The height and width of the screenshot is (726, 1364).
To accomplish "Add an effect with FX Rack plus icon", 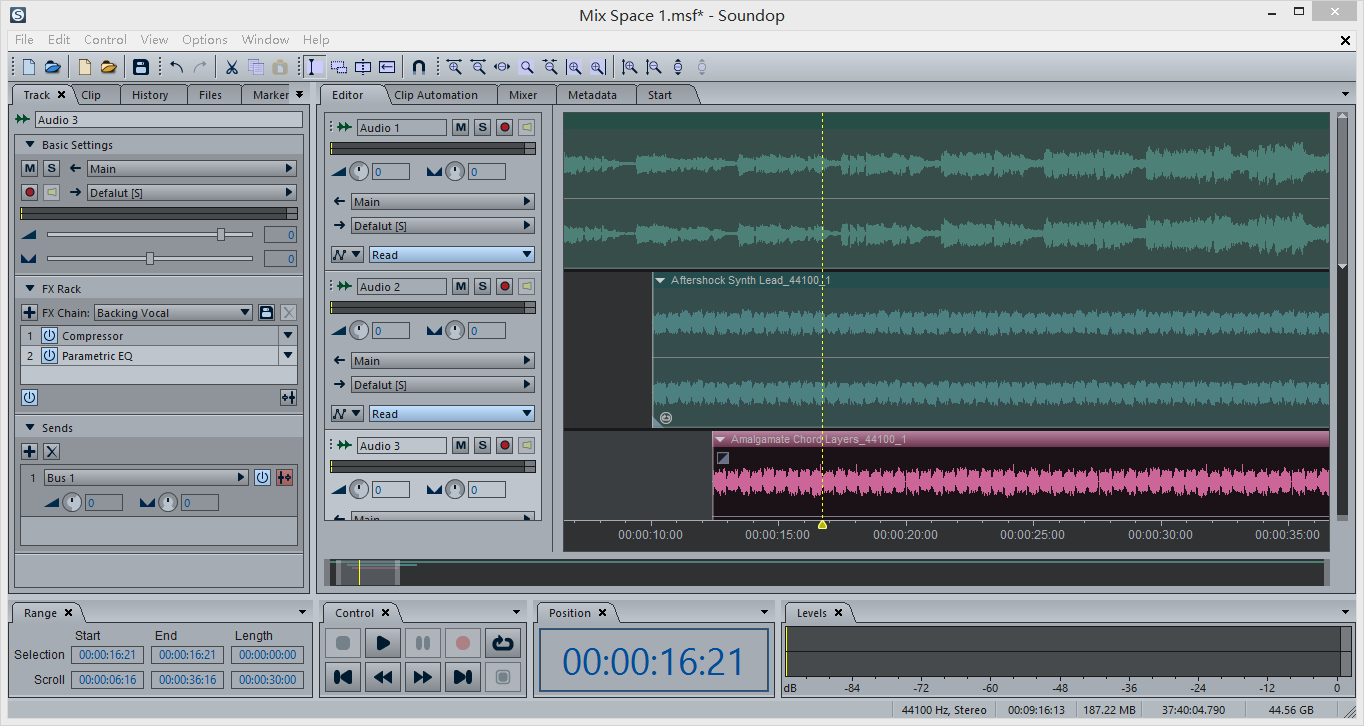I will tap(30, 313).
